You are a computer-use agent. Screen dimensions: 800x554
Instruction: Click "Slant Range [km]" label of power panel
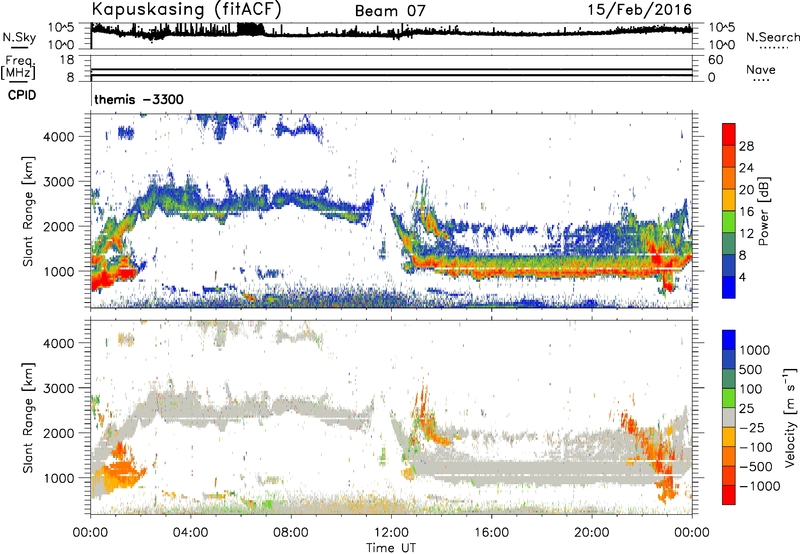28,211
